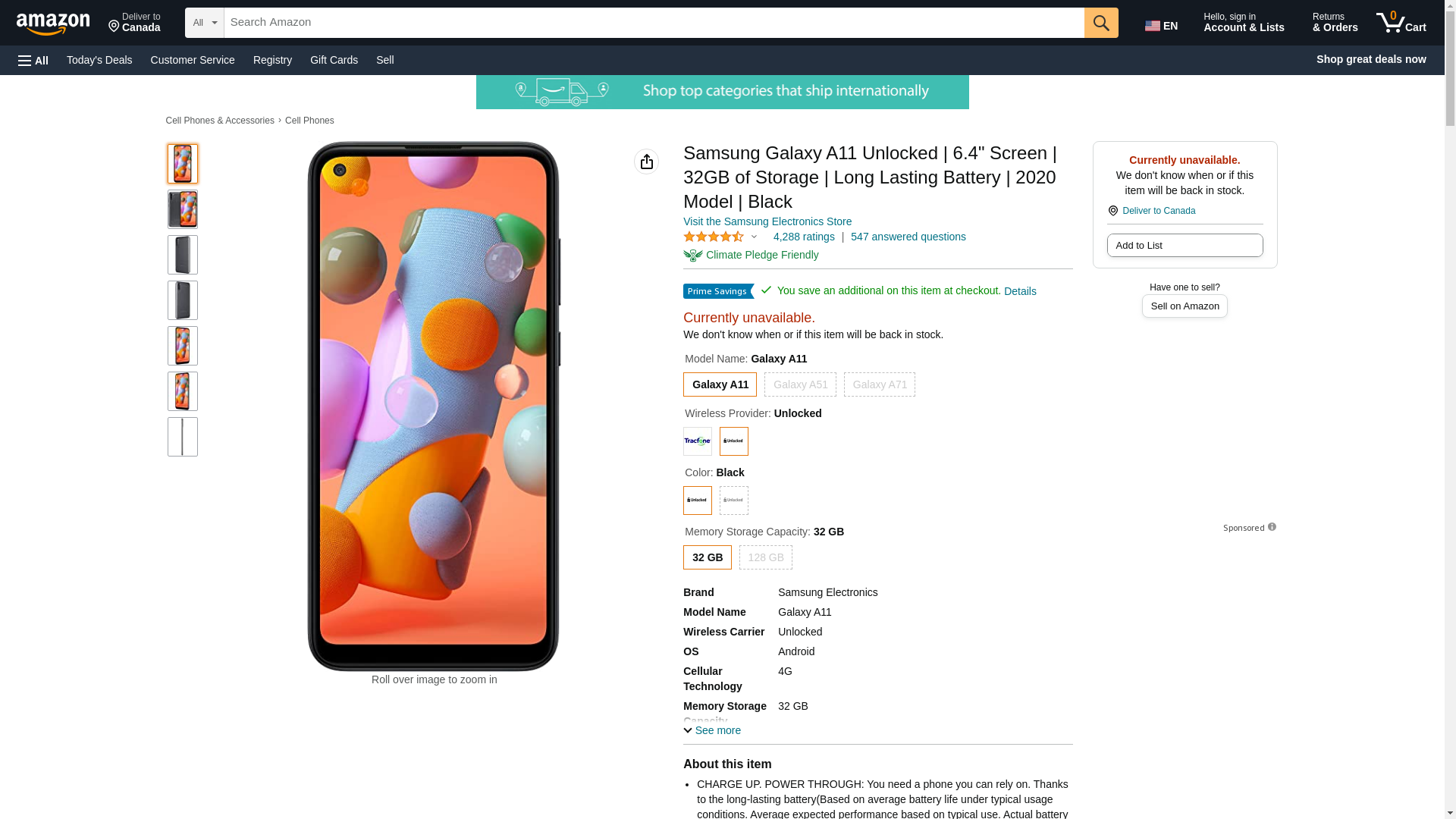
Task: Open Today's Deals in navigation bar
Action: coord(99,60)
